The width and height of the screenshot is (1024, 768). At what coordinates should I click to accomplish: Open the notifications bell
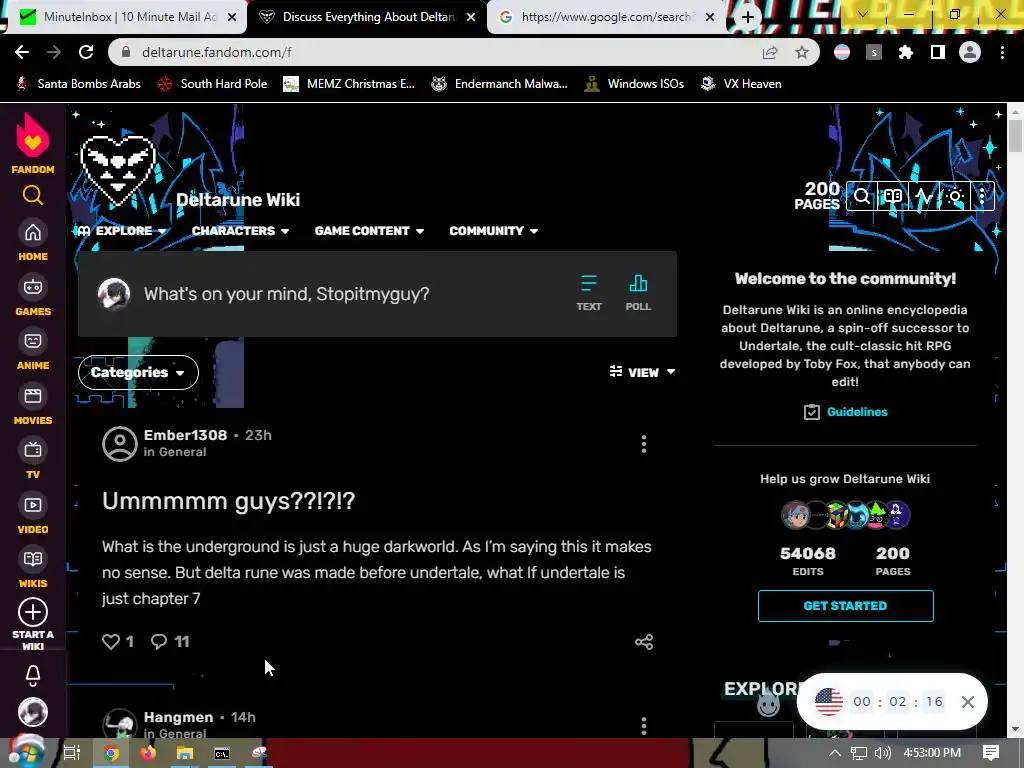pyautogui.click(x=33, y=675)
